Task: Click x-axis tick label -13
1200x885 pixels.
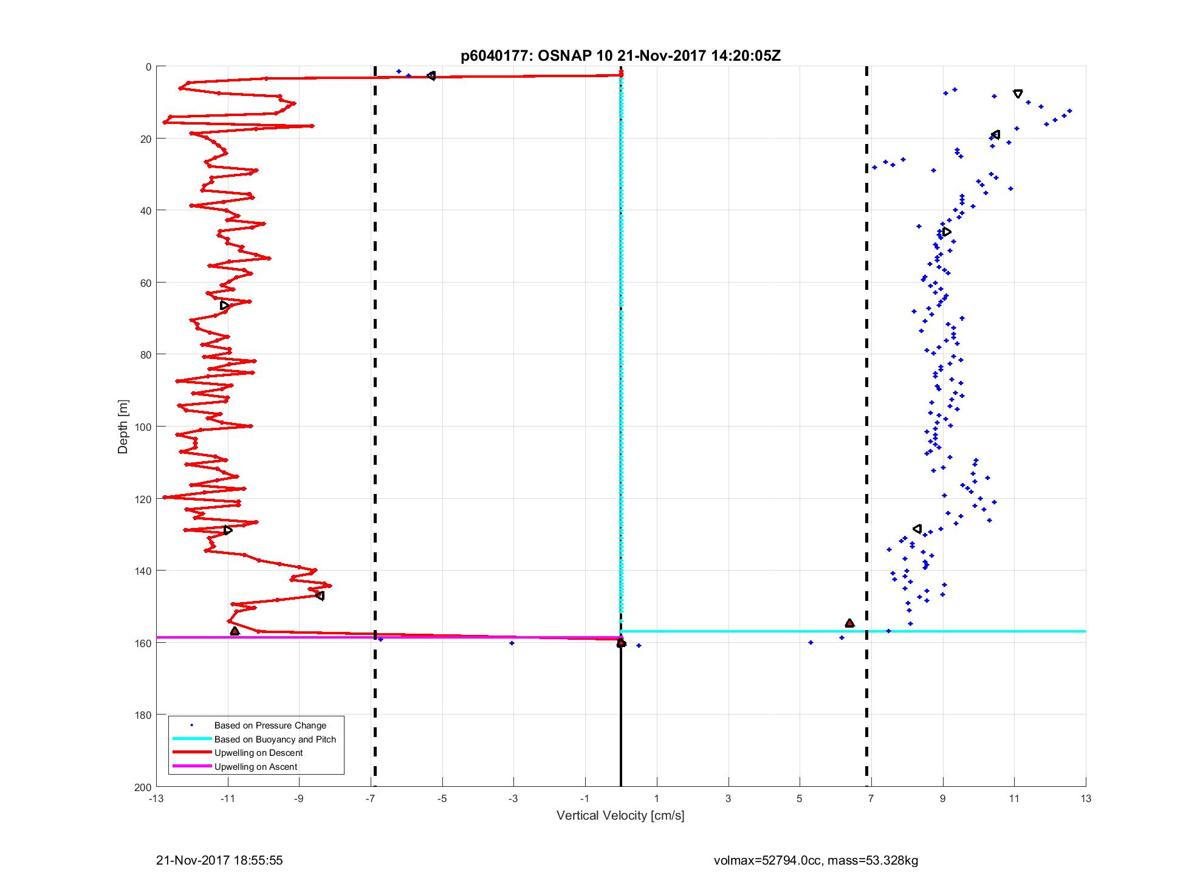Action: (x=155, y=798)
